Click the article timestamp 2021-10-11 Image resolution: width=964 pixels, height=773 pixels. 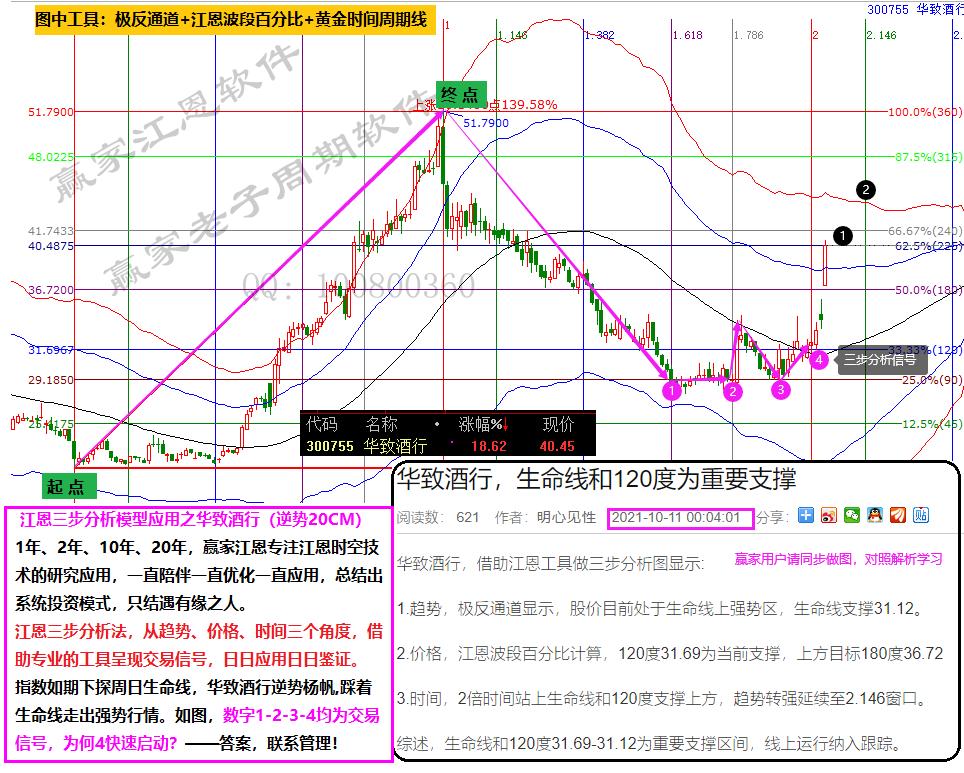[674, 517]
